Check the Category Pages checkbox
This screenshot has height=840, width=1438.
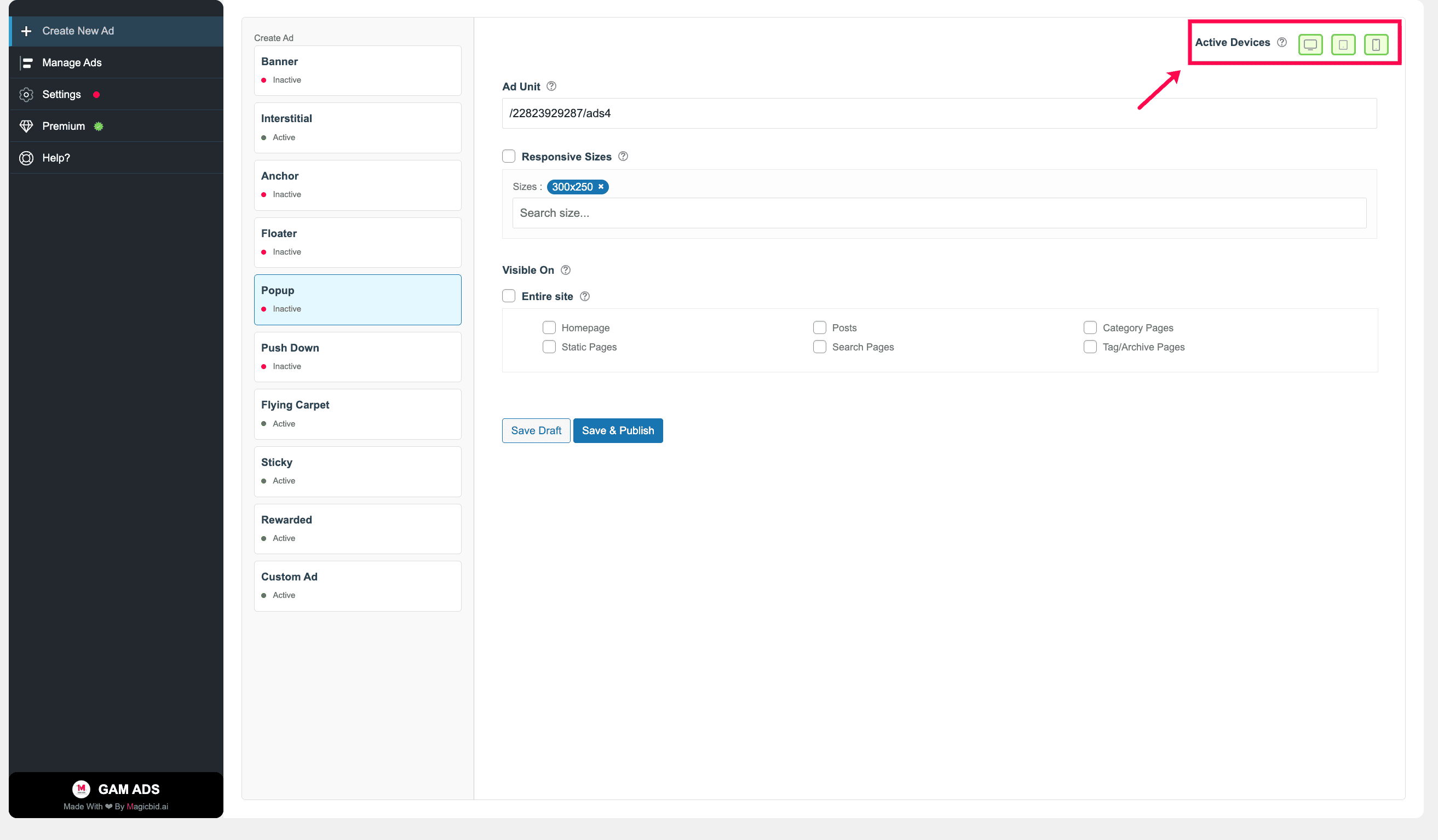coord(1090,327)
